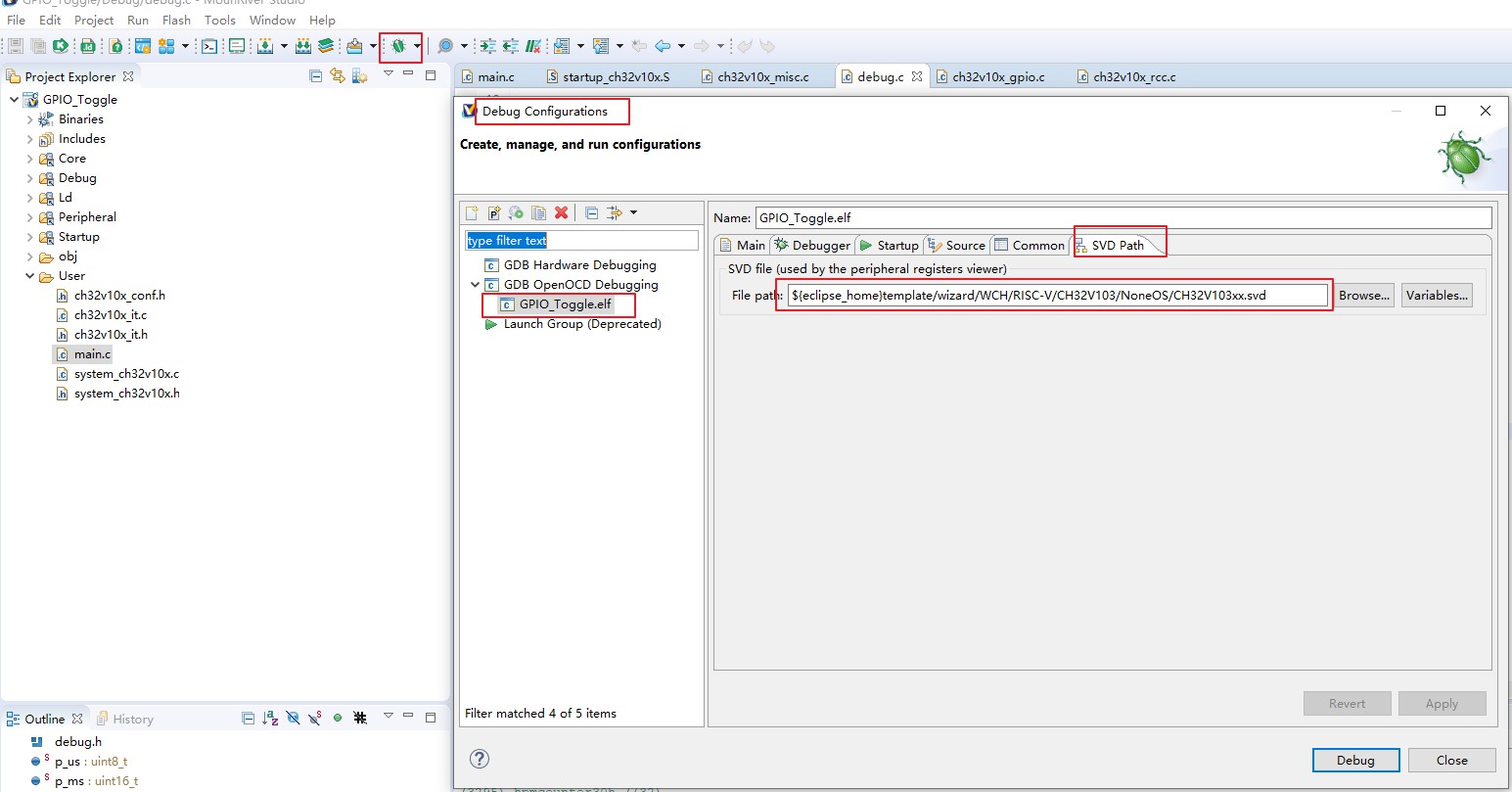Screen dimensions: 1512x792
Task: Open Outline panel View Menu triangle
Action: [x=389, y=717]
